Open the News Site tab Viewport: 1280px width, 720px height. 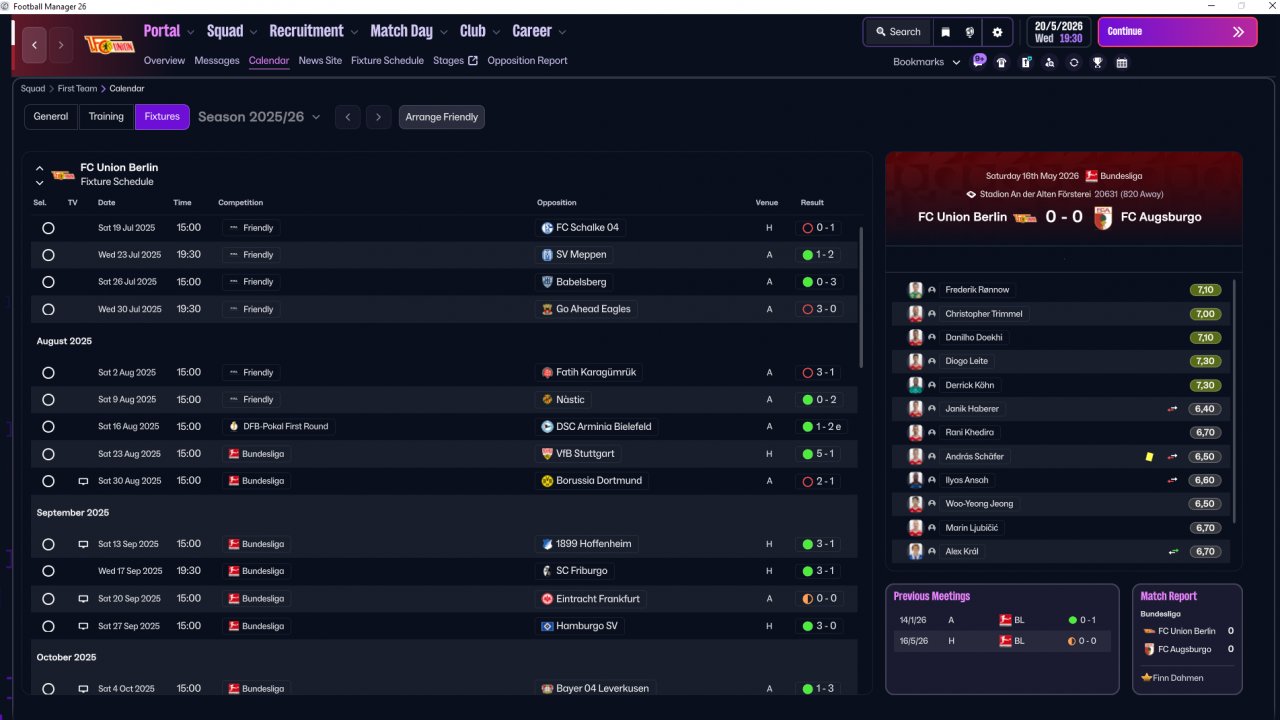point(320,61)
